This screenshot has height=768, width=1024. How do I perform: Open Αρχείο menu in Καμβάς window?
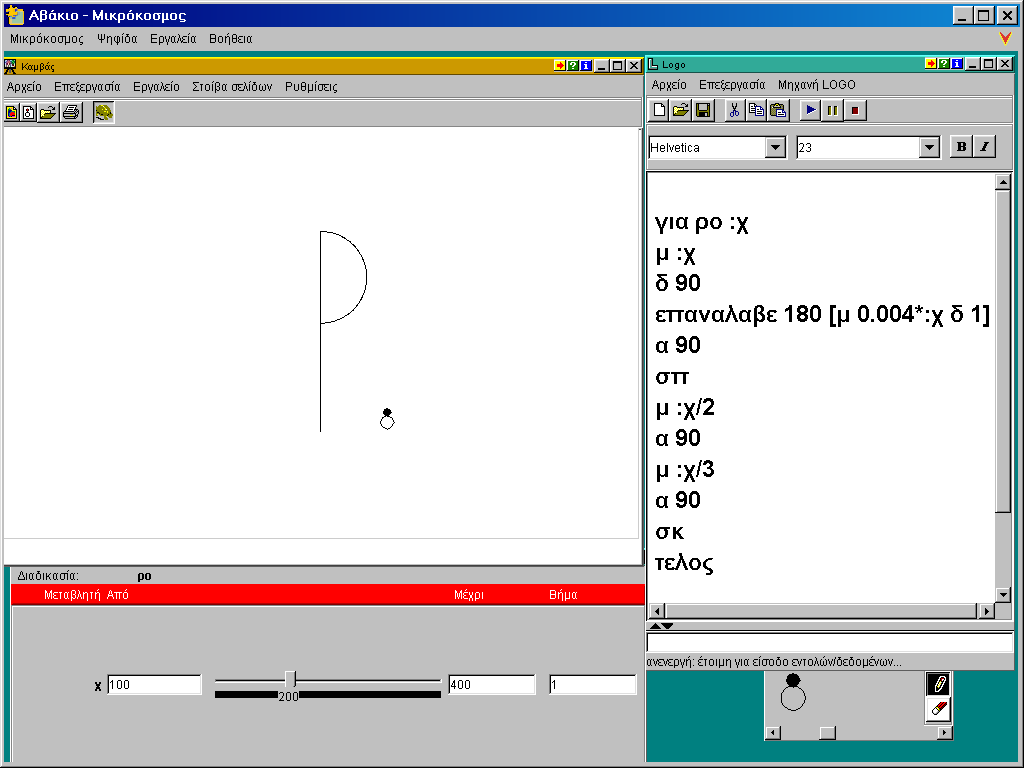pos(24,86)
